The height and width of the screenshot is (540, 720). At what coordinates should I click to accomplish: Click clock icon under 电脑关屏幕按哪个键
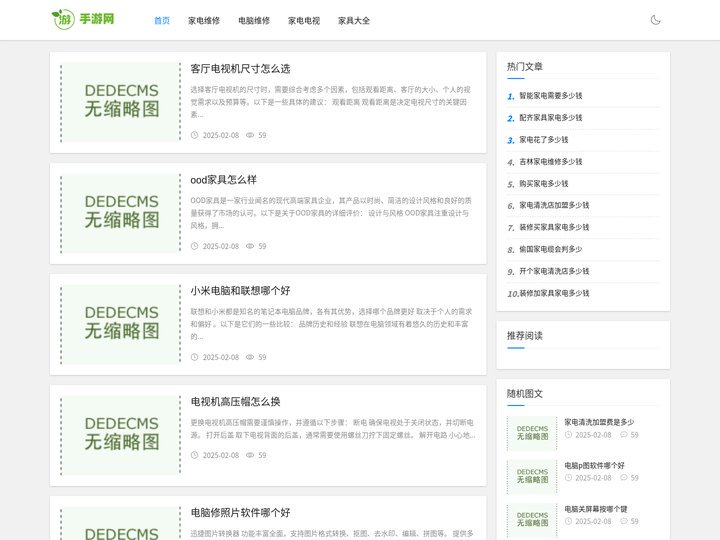tap(568, 521)
